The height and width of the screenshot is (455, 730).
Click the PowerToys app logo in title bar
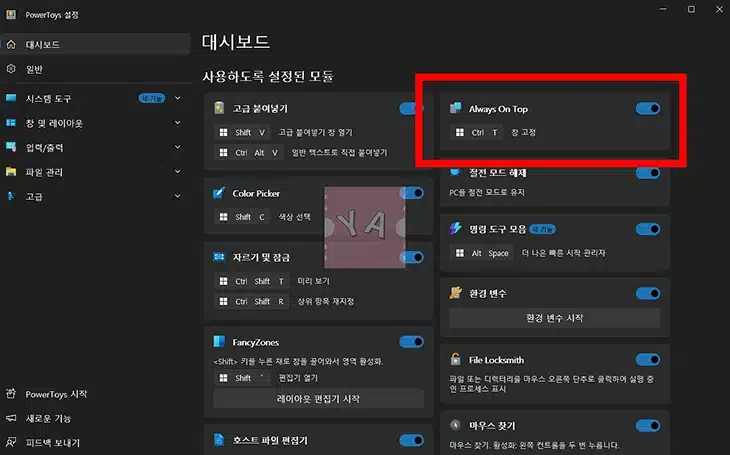click(11, 15)
